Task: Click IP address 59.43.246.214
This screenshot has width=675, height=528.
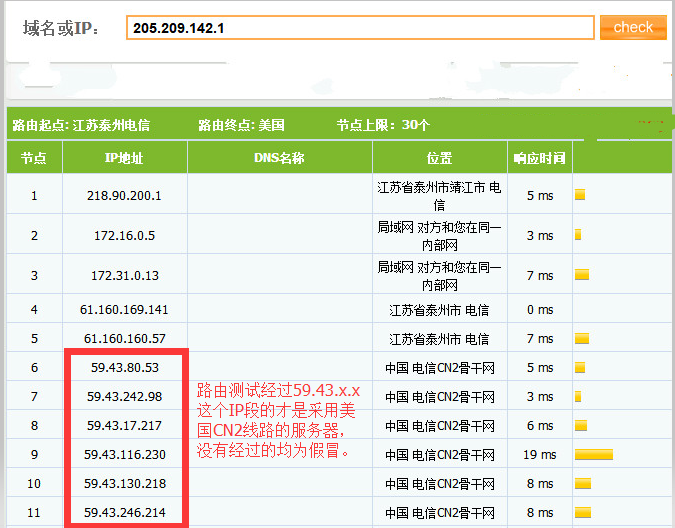Action: point(125,513)
